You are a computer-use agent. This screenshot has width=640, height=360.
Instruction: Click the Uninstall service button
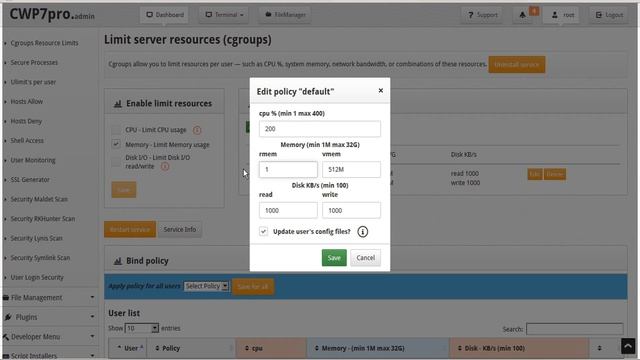pos(517,64)
